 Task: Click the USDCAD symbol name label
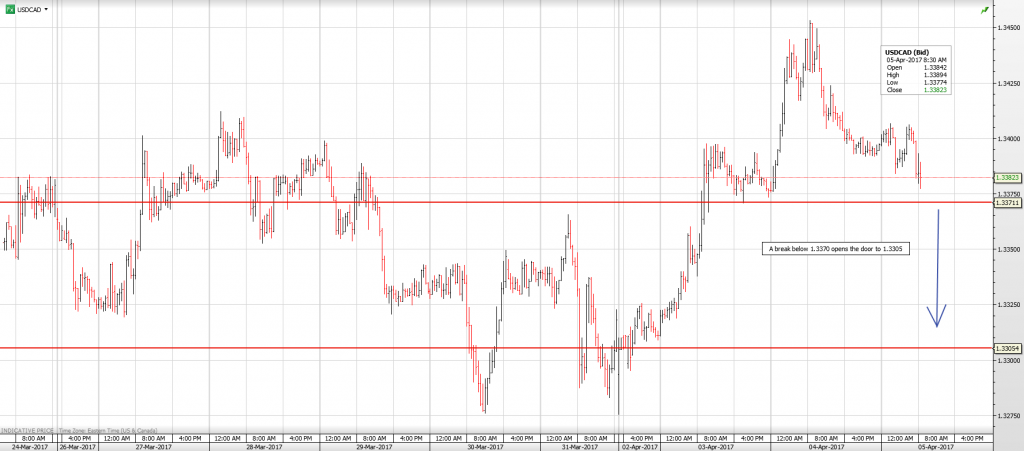click(x=28, y=8)
